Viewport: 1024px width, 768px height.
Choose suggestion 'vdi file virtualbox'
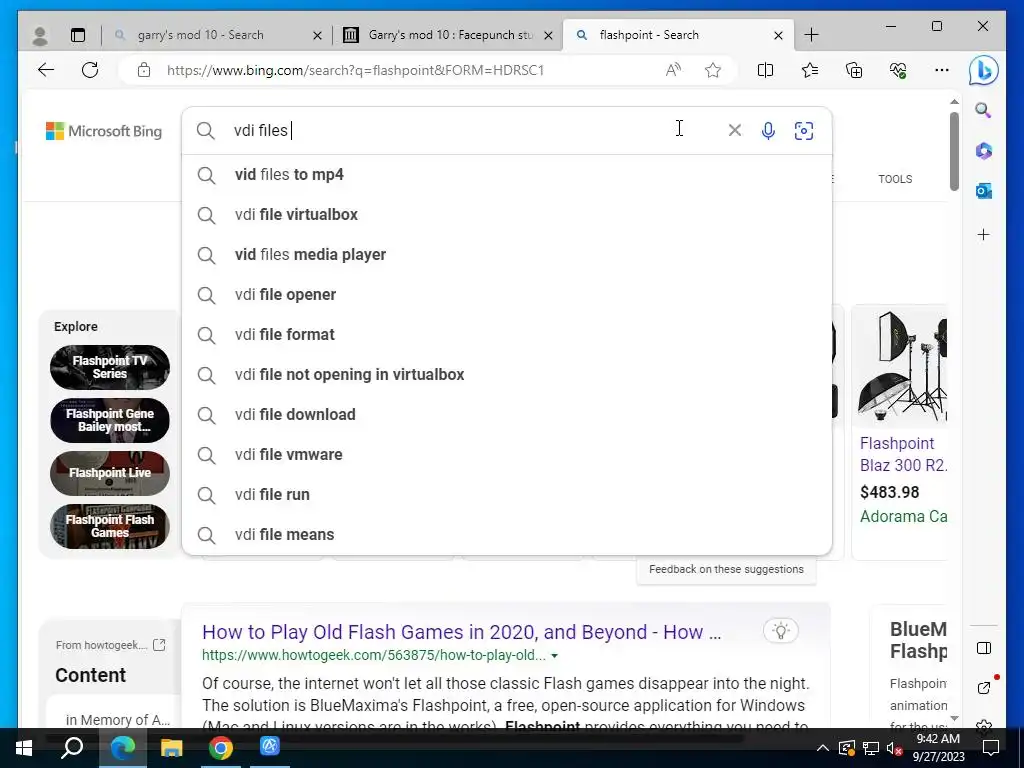click(507, 215)
